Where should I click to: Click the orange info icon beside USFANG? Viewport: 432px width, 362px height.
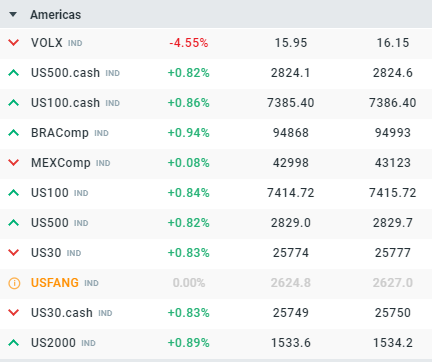(14, 283)
